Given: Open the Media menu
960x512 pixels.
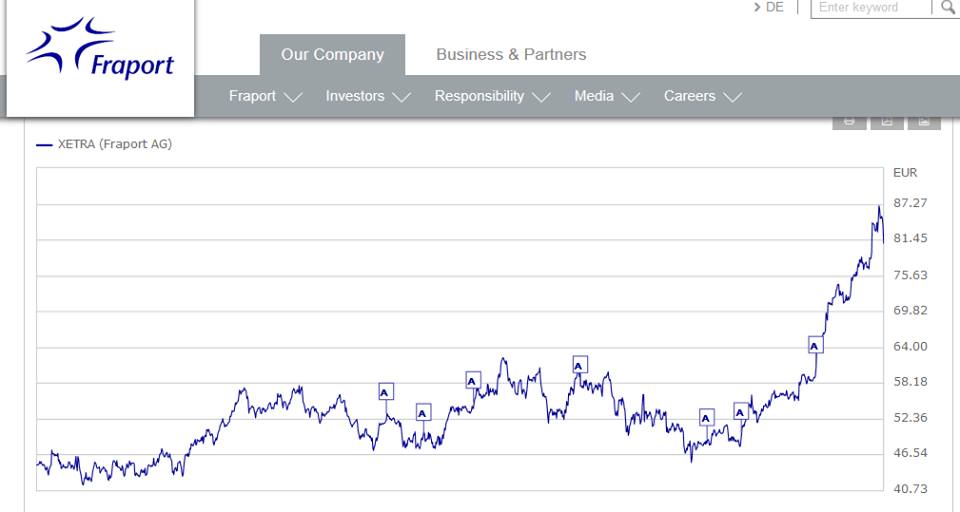Looking at the screenshot, I should point(606,97).
